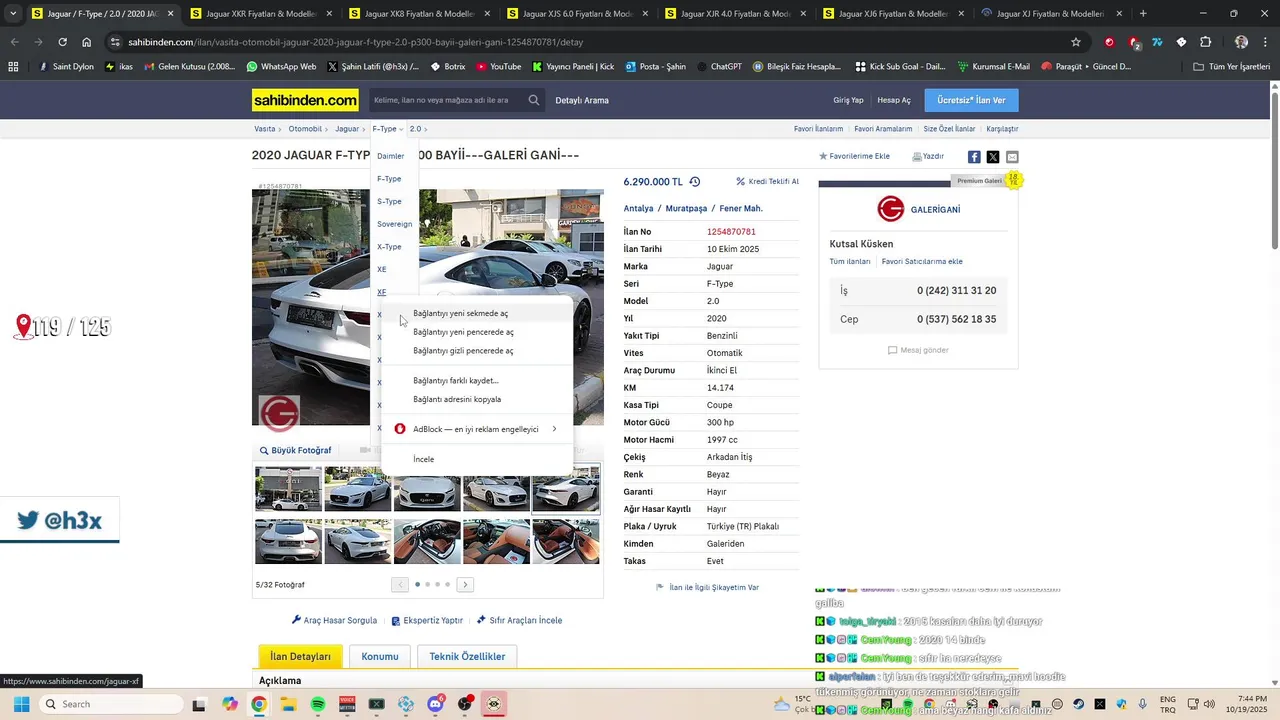Choose İncele in context menu
This screenshot has width=1280, height=720.
click(477, 459)
